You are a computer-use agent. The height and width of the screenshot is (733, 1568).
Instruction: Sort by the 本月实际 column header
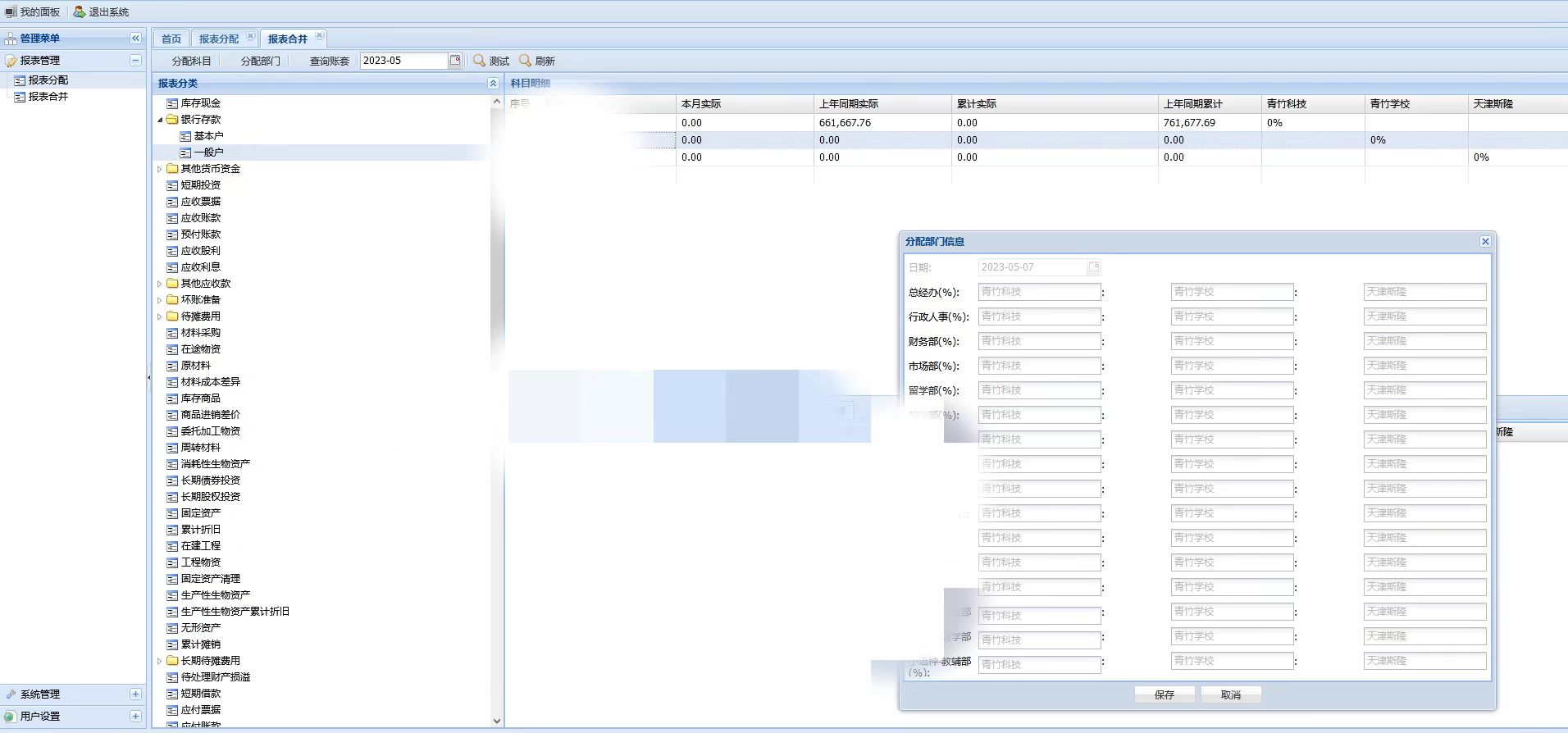point(745,104)
